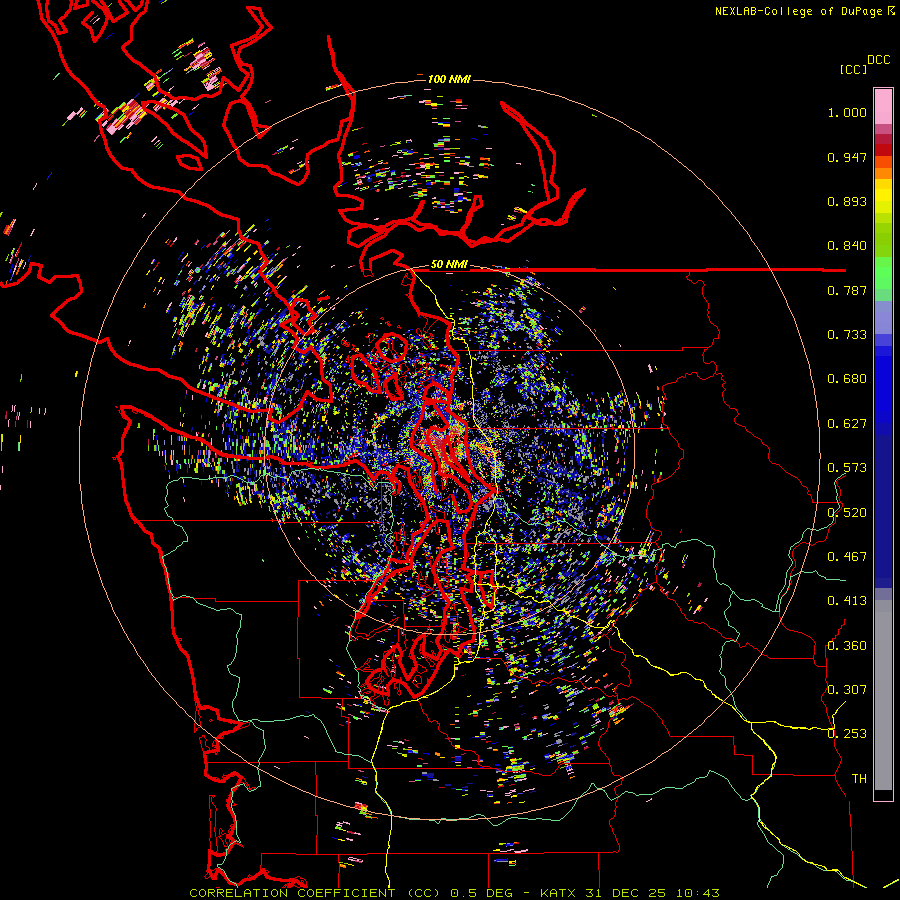Pick the pink band of the color bar

coord(883,106)
